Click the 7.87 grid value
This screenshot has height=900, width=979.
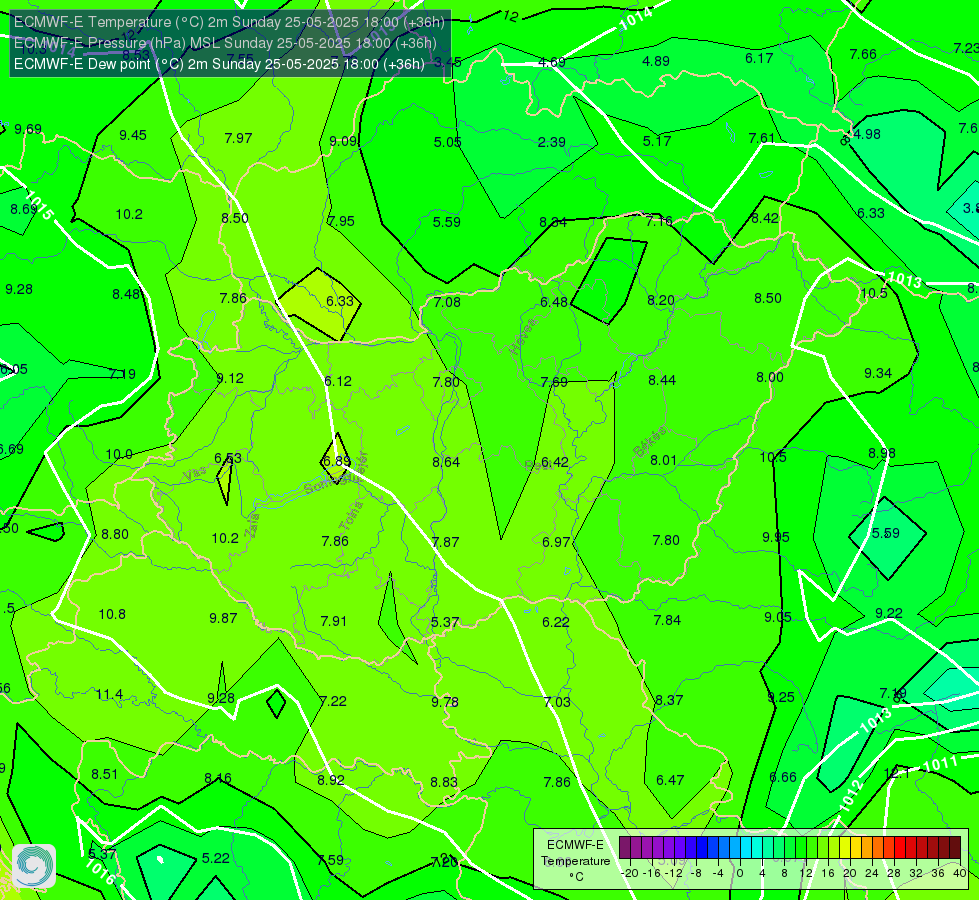click(445, 542)
